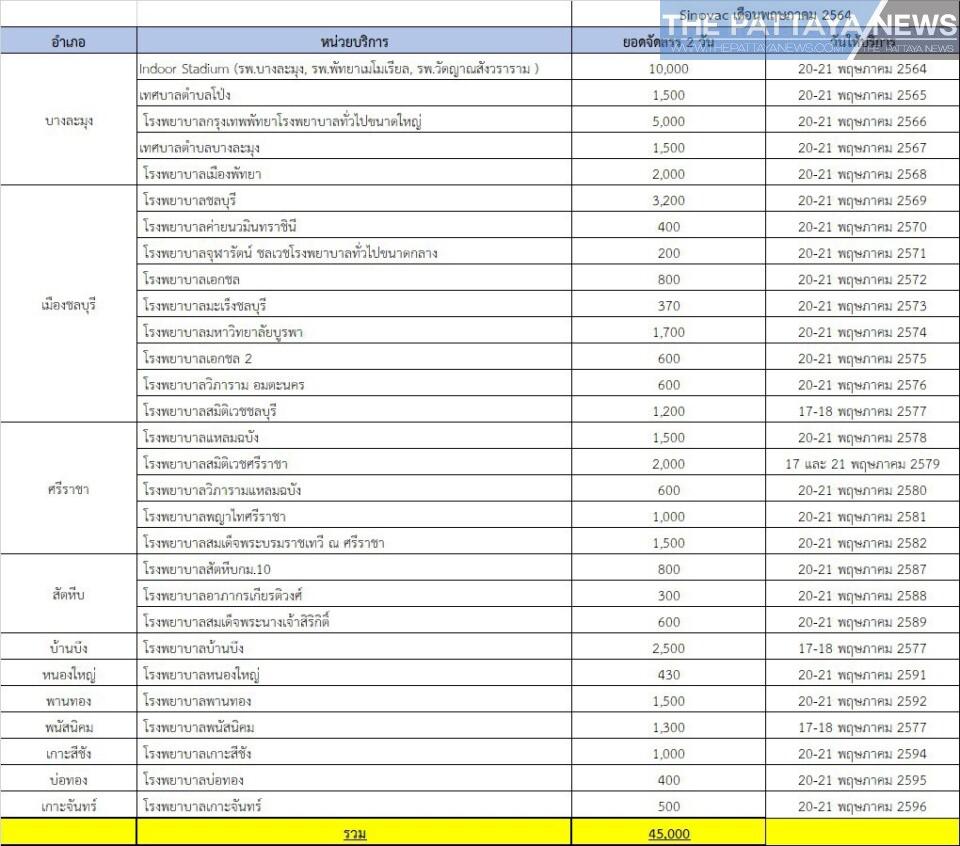Select the Indoor Stadium service unit cell

(354, 69)
